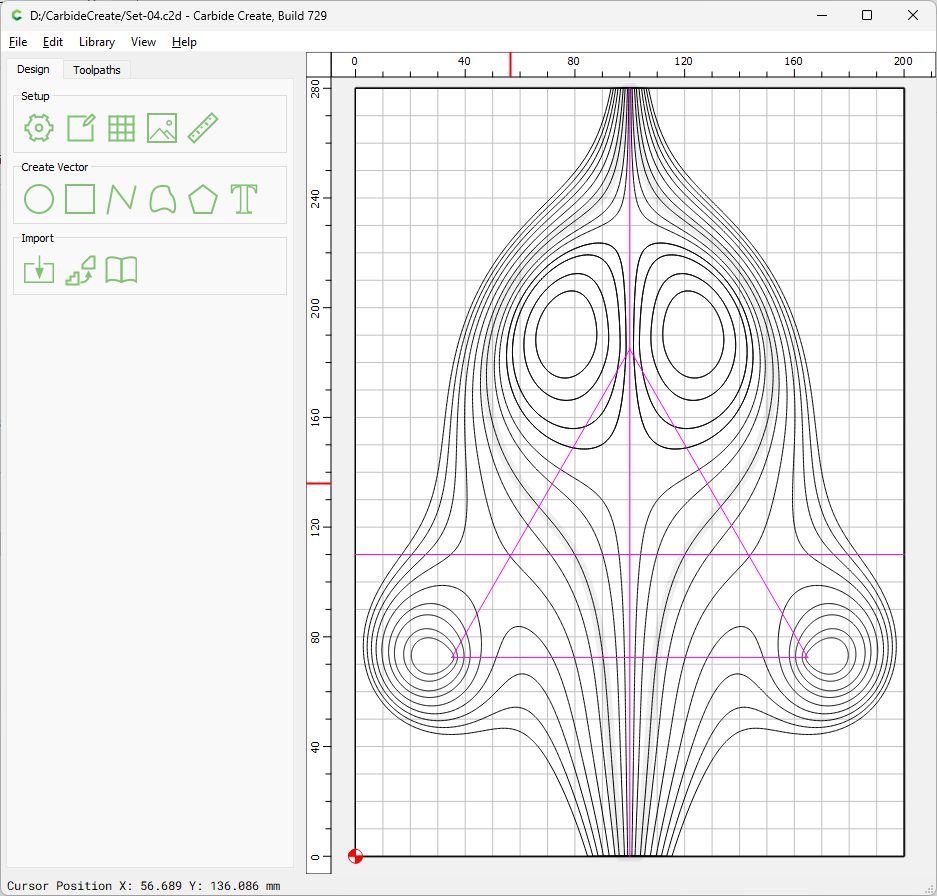Click the red origin marker on the canvas

356,856
